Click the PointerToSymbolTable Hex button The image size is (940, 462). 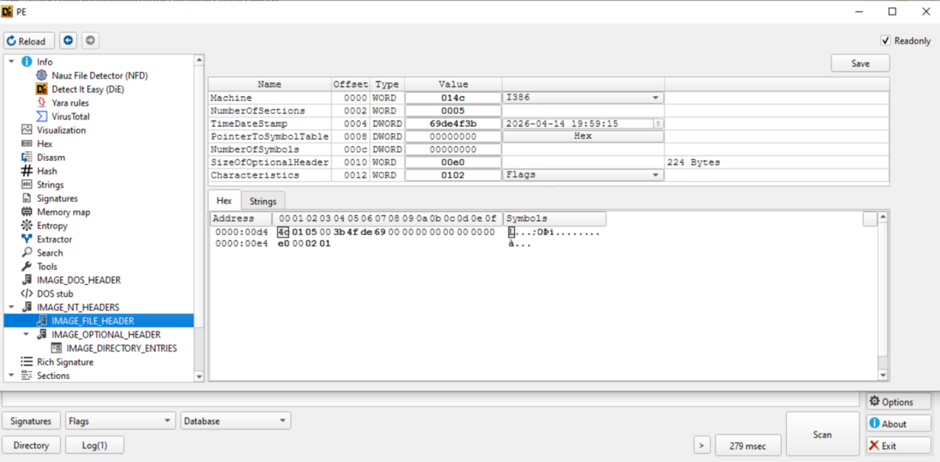583,136
